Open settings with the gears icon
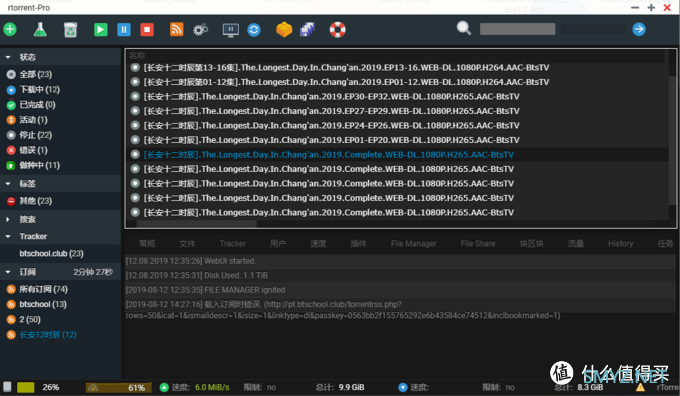Viewport: 680px width, 396px height. (200, 29)
